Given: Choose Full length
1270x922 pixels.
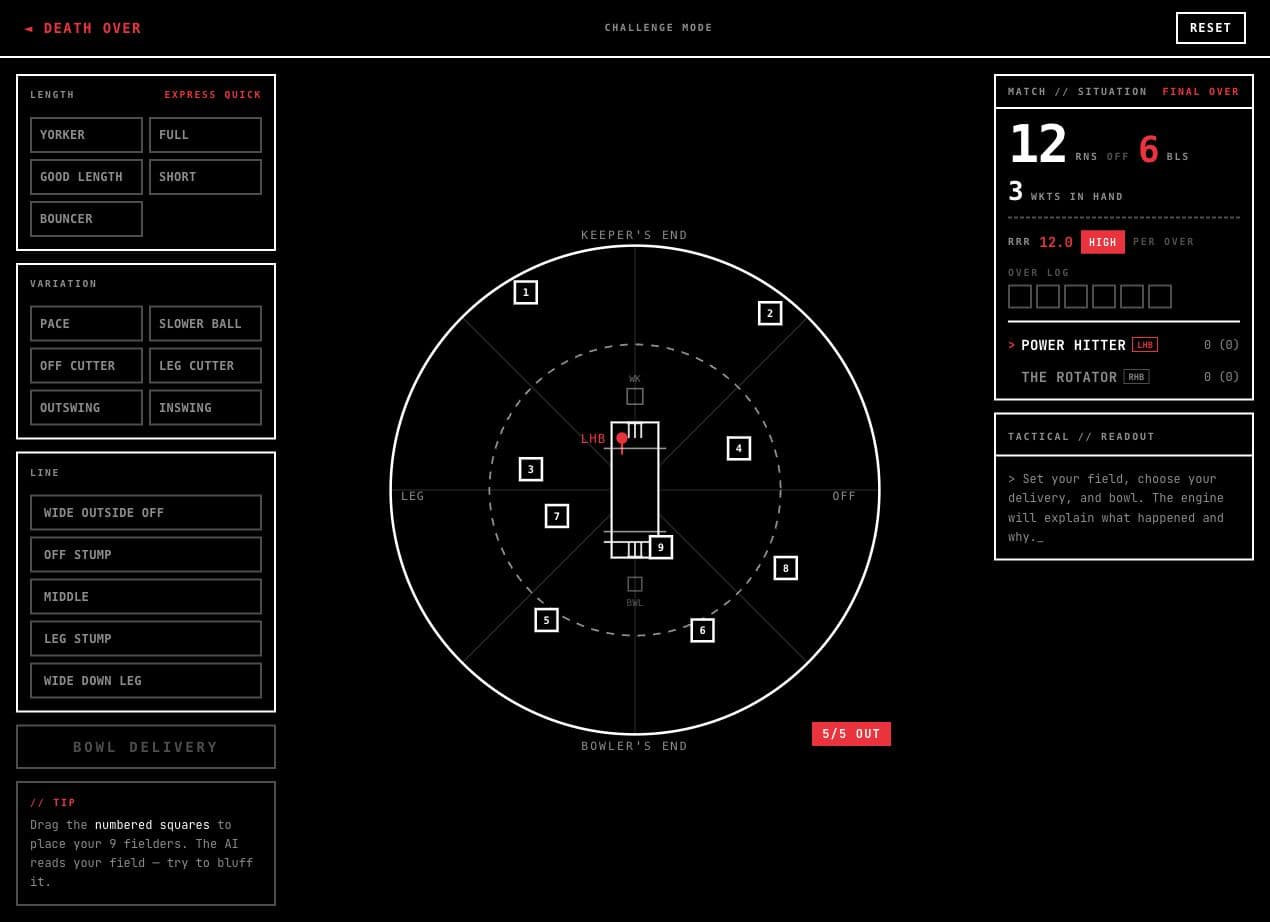Looking at the screenshot, I should [x=205, y=135].
